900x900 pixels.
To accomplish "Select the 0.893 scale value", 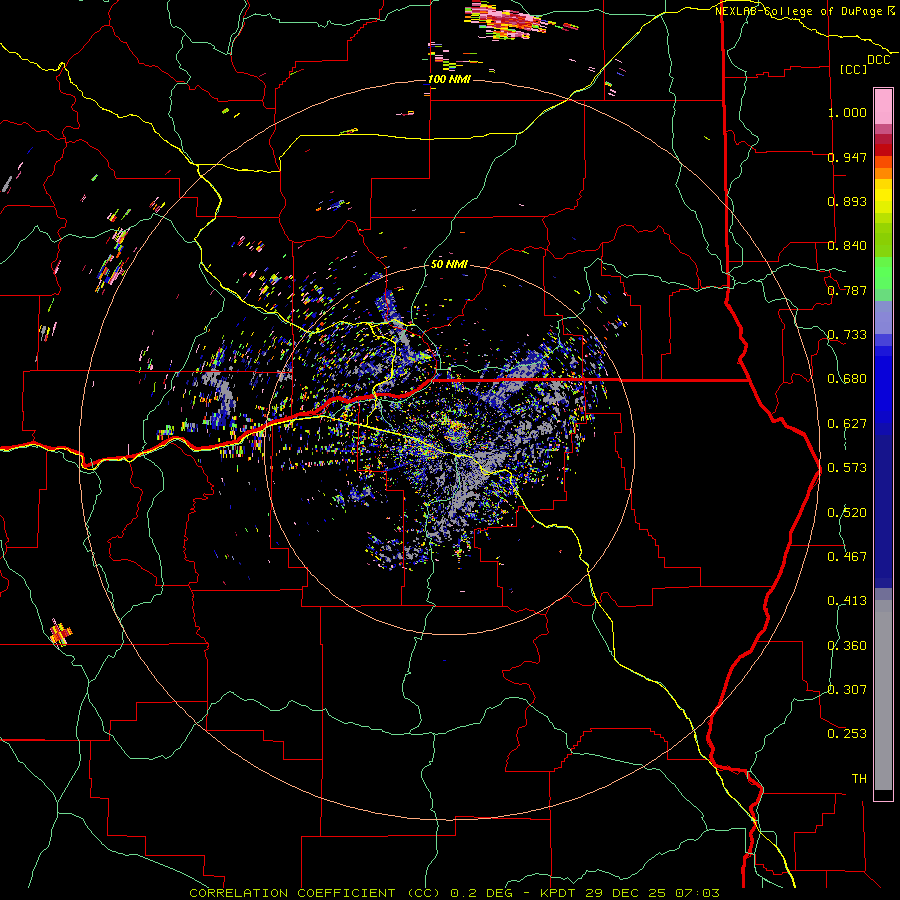I will point(847,201).
